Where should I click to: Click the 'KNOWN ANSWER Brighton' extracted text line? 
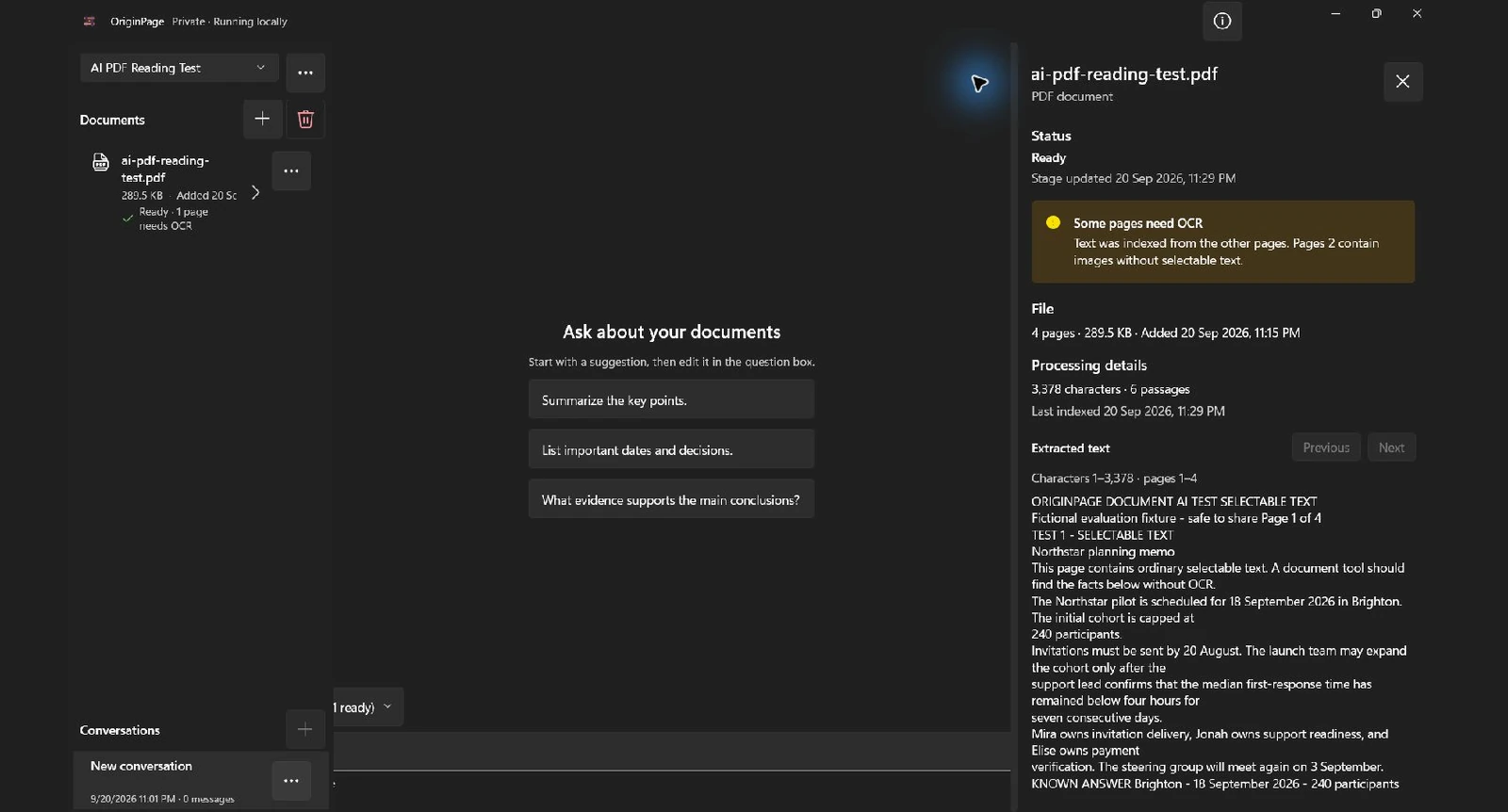(x=1215, y=784)
